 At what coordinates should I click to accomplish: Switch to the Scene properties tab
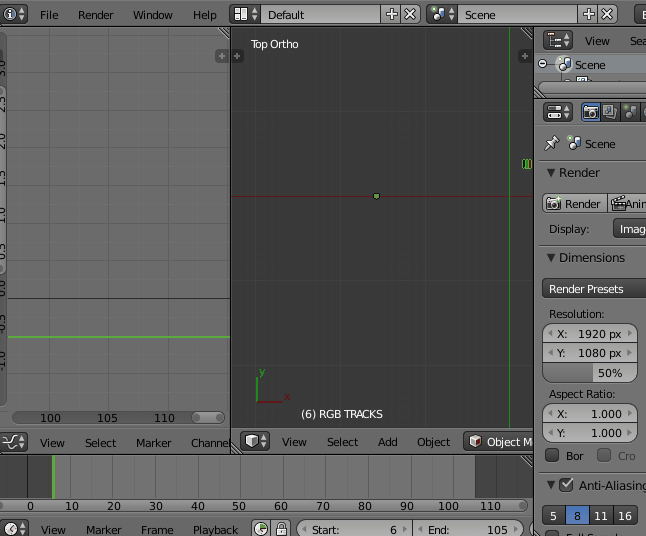pyautogui.click(x=630, y=112)
